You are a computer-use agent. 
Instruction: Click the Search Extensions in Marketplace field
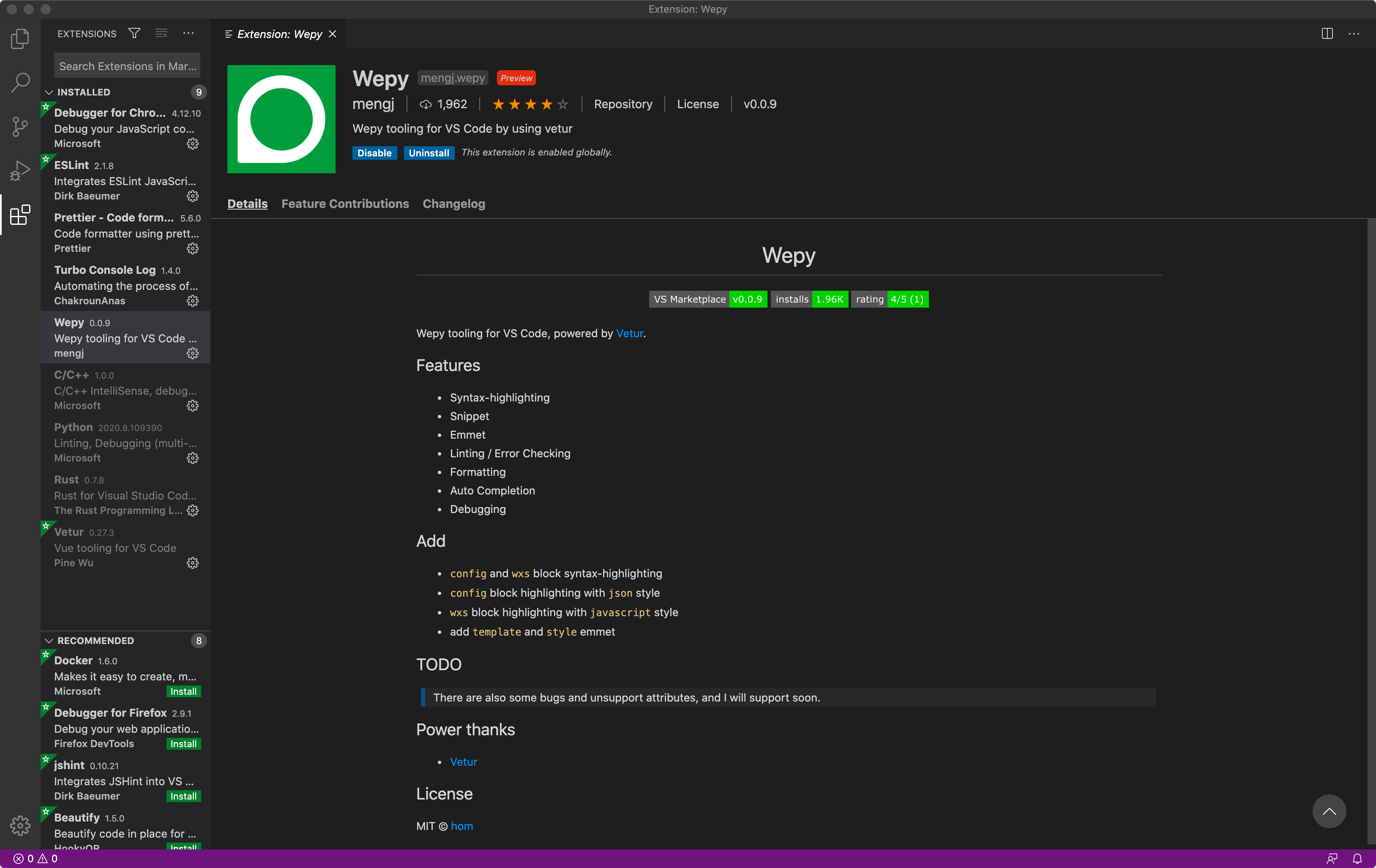point(127,66)
